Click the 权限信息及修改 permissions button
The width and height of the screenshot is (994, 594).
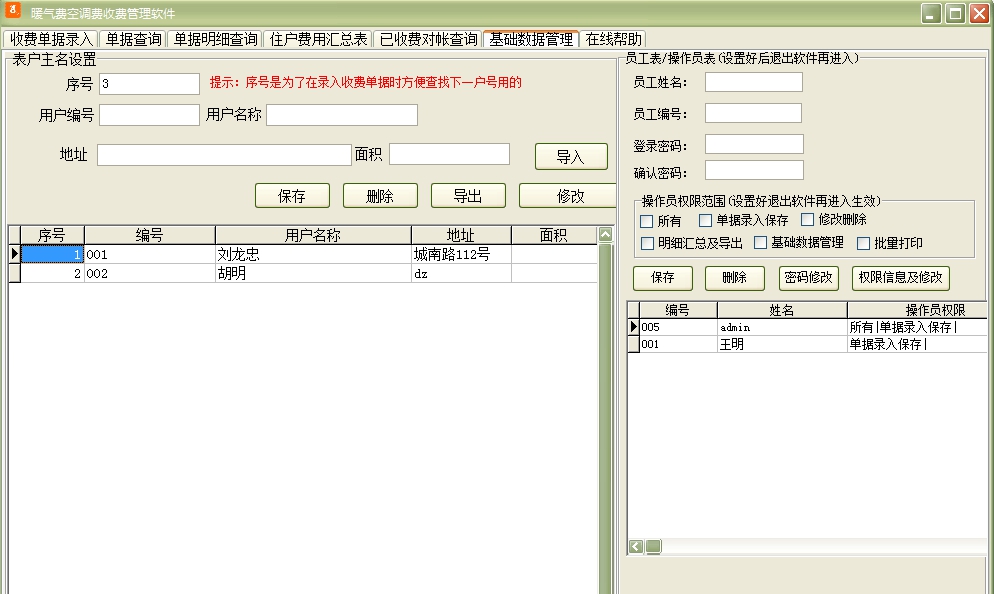pos(901,278)
